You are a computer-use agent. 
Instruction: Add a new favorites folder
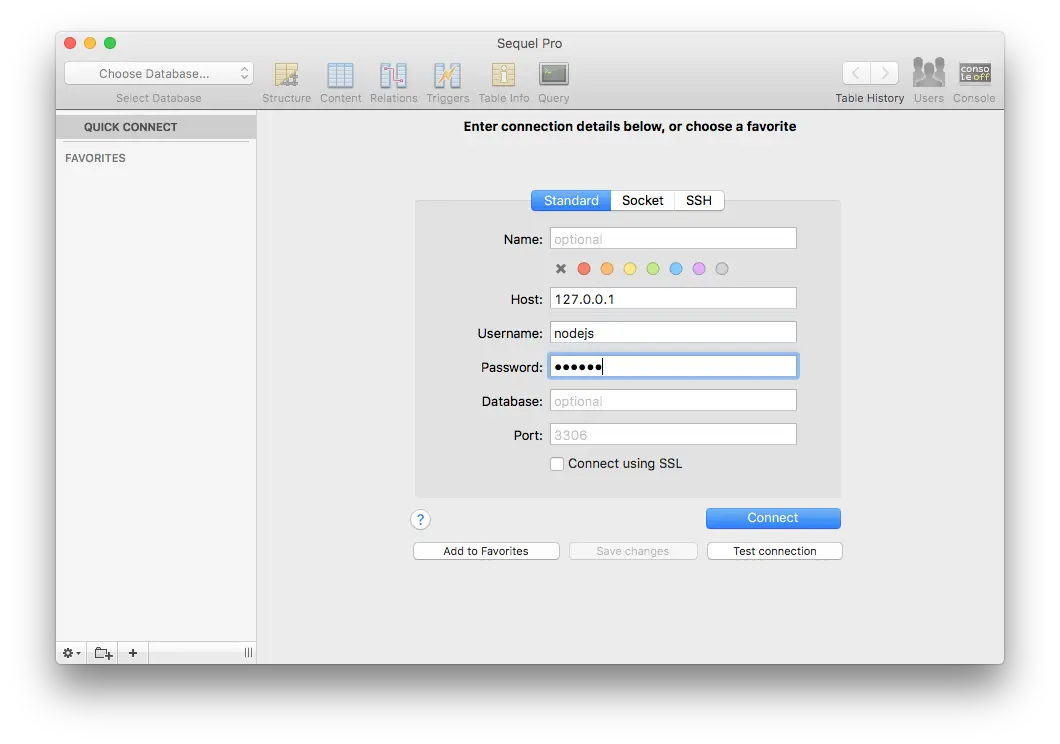103,653
